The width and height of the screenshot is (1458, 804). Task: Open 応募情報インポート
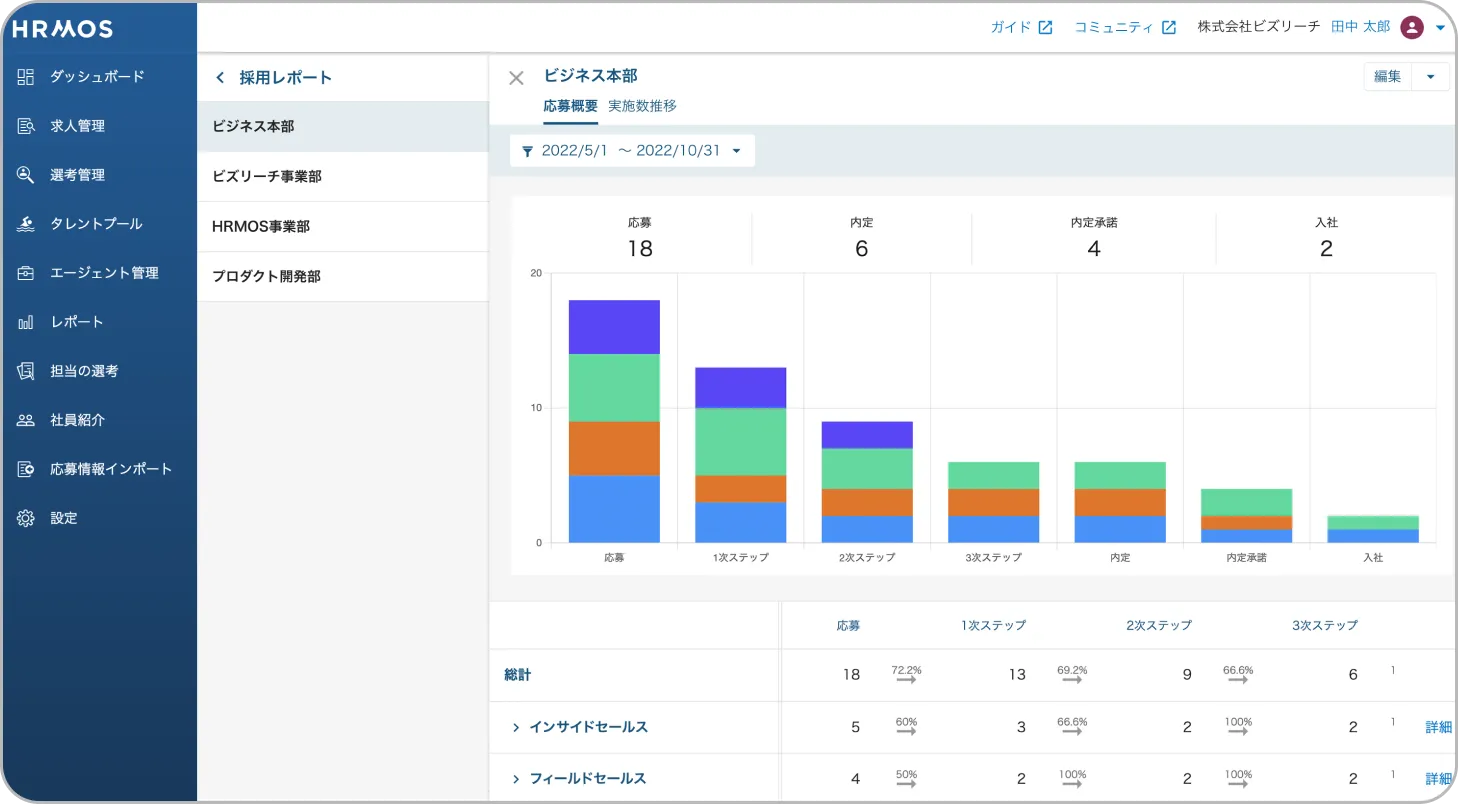(110, 468)
